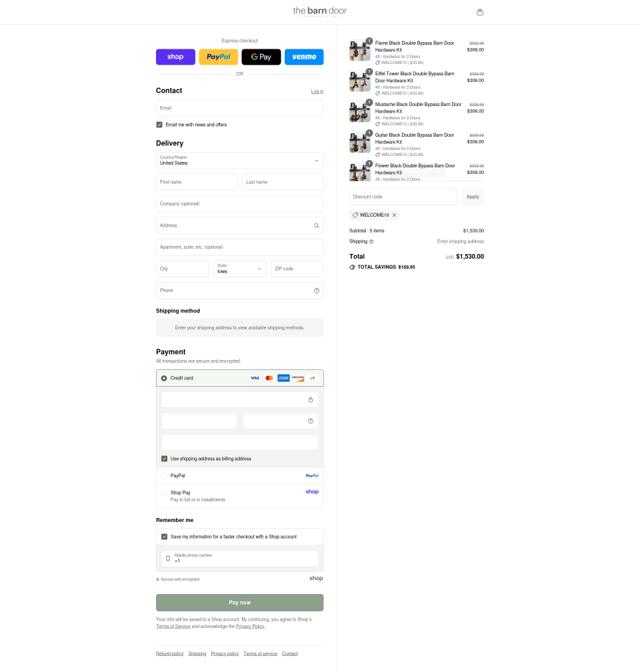The image size is (640, 670).
Task: Click the Pay now button
Action: [240, 602]
